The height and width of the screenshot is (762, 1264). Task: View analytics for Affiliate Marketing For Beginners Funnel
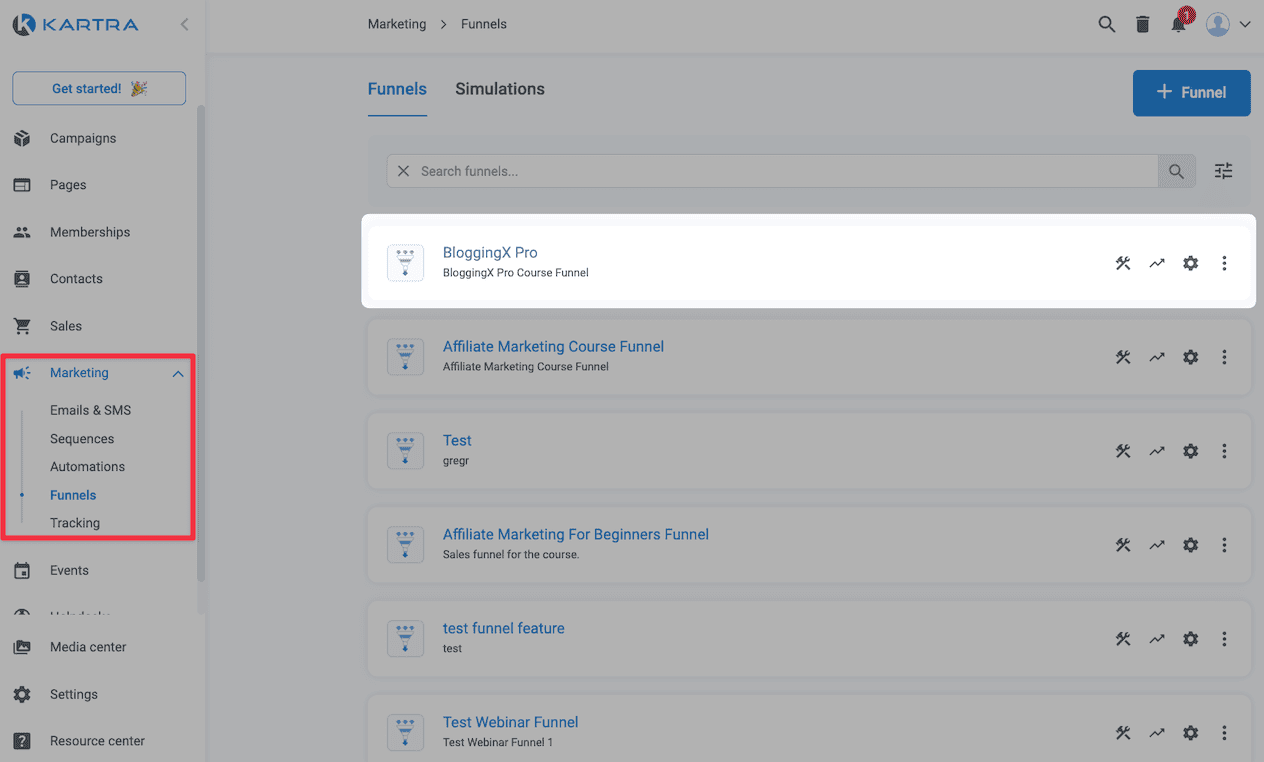[x=1157, y=545]
